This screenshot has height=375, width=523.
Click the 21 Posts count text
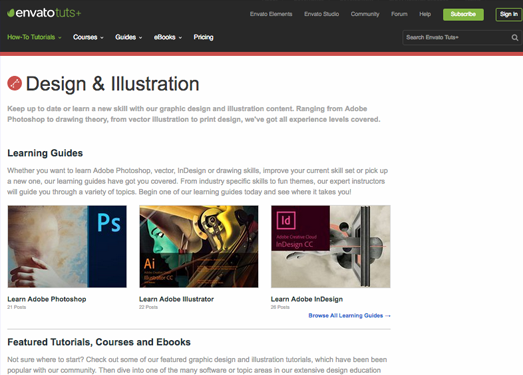pyautogui.click(x=17, y=307)
